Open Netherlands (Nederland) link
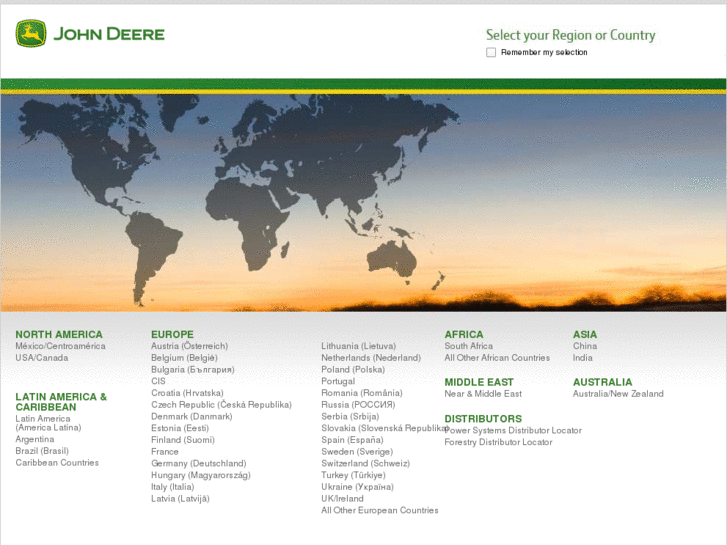The width and height of the screenshot is (727, 545). coord(371,358)
